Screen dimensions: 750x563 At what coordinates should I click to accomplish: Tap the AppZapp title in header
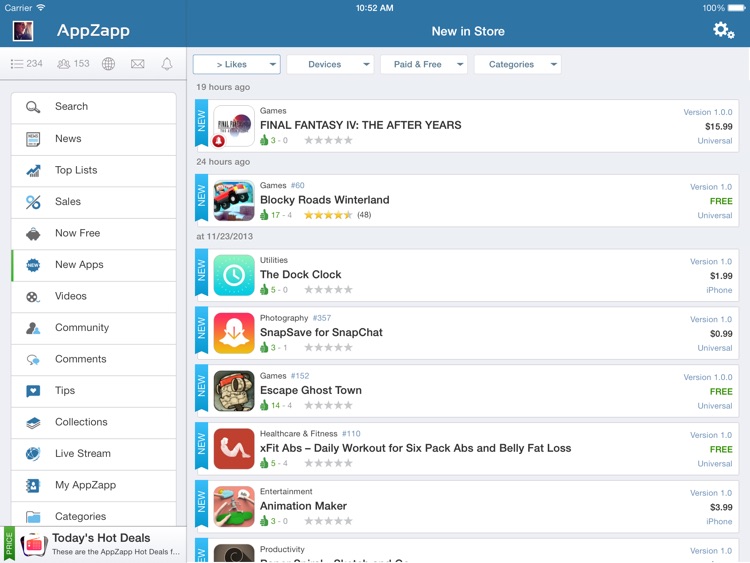(93, 31)
